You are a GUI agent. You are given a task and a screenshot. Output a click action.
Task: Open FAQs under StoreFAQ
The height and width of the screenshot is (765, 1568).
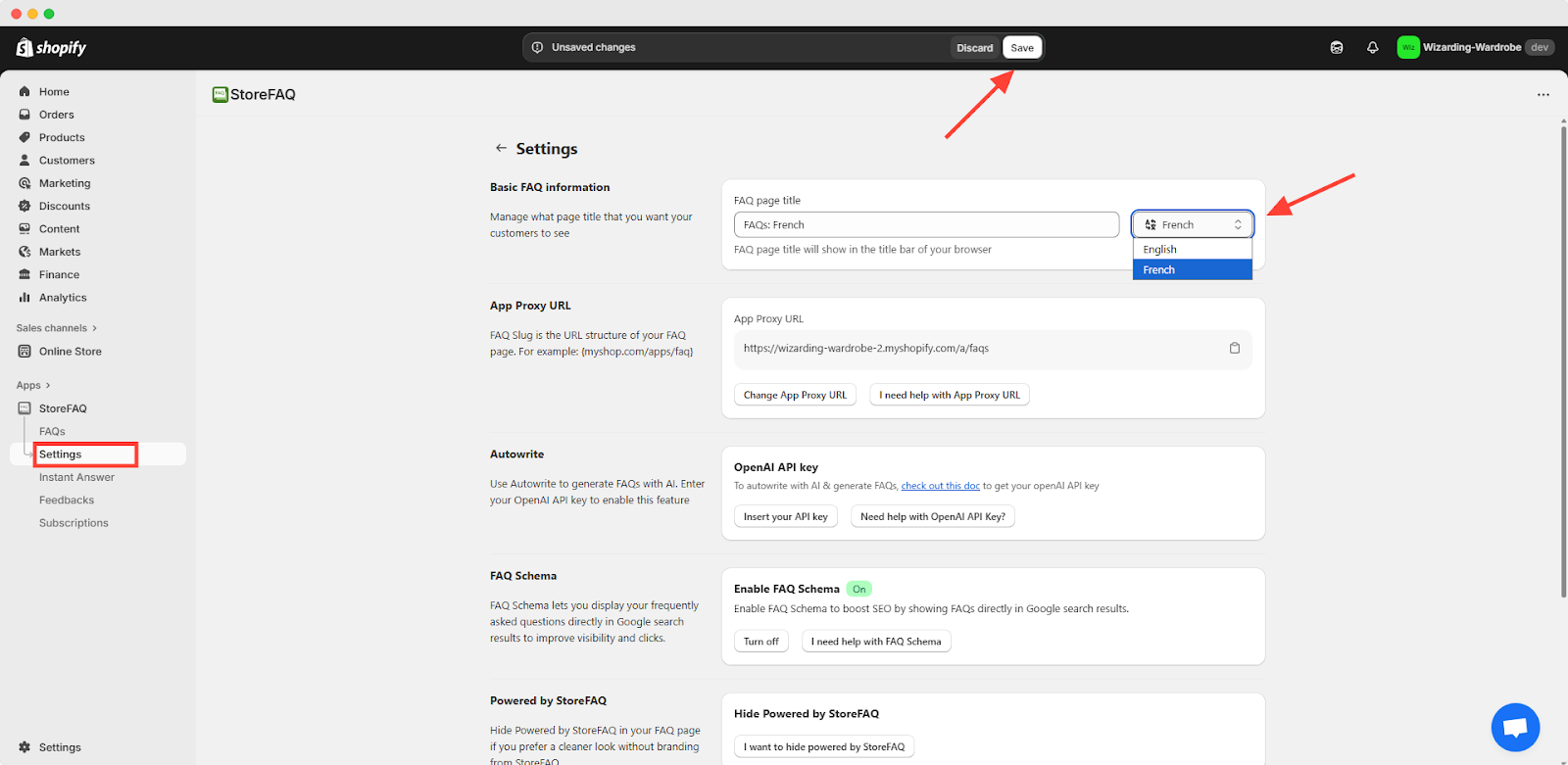click(x=52, y=431)
